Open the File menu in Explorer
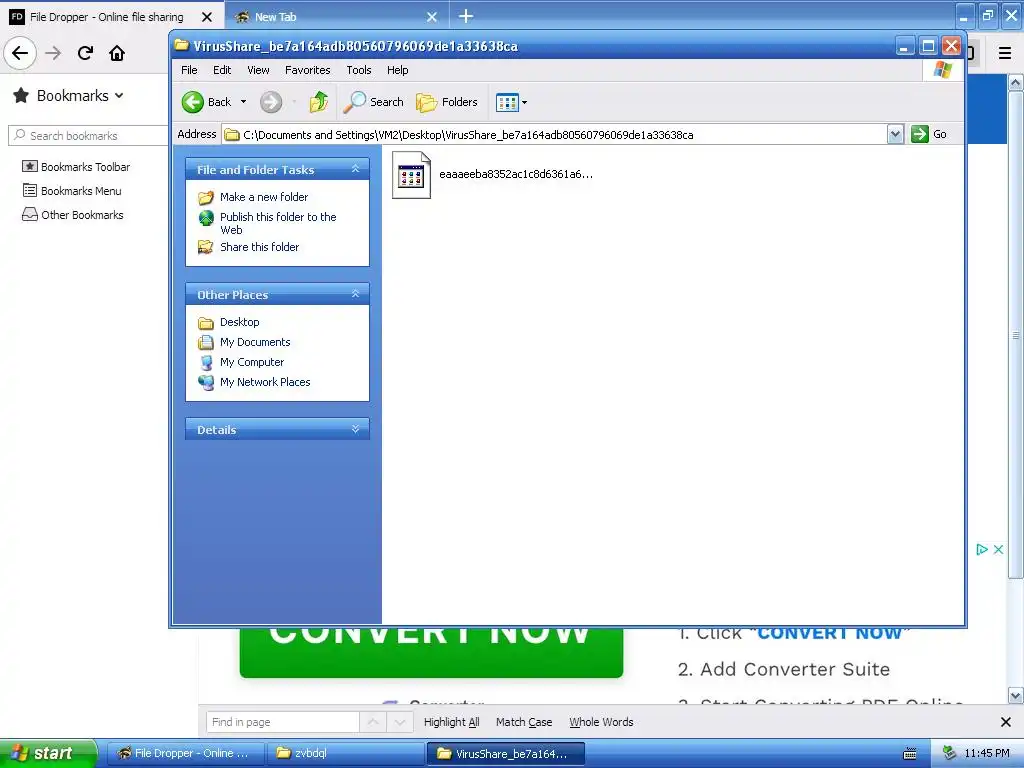This screenshot has width=1024, height=768. (x=189, y=70)
